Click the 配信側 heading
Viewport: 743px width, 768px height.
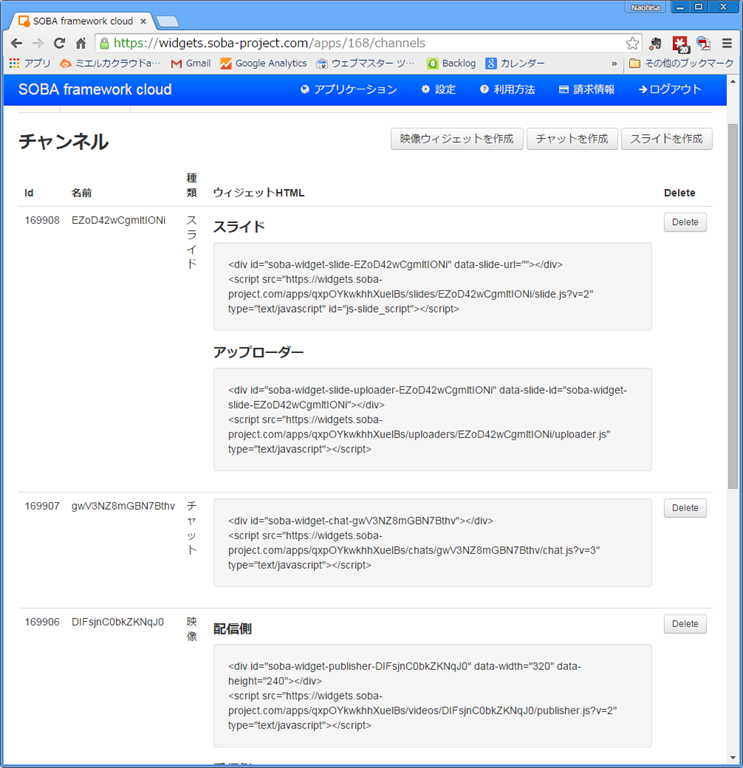[x=232, y=629]
